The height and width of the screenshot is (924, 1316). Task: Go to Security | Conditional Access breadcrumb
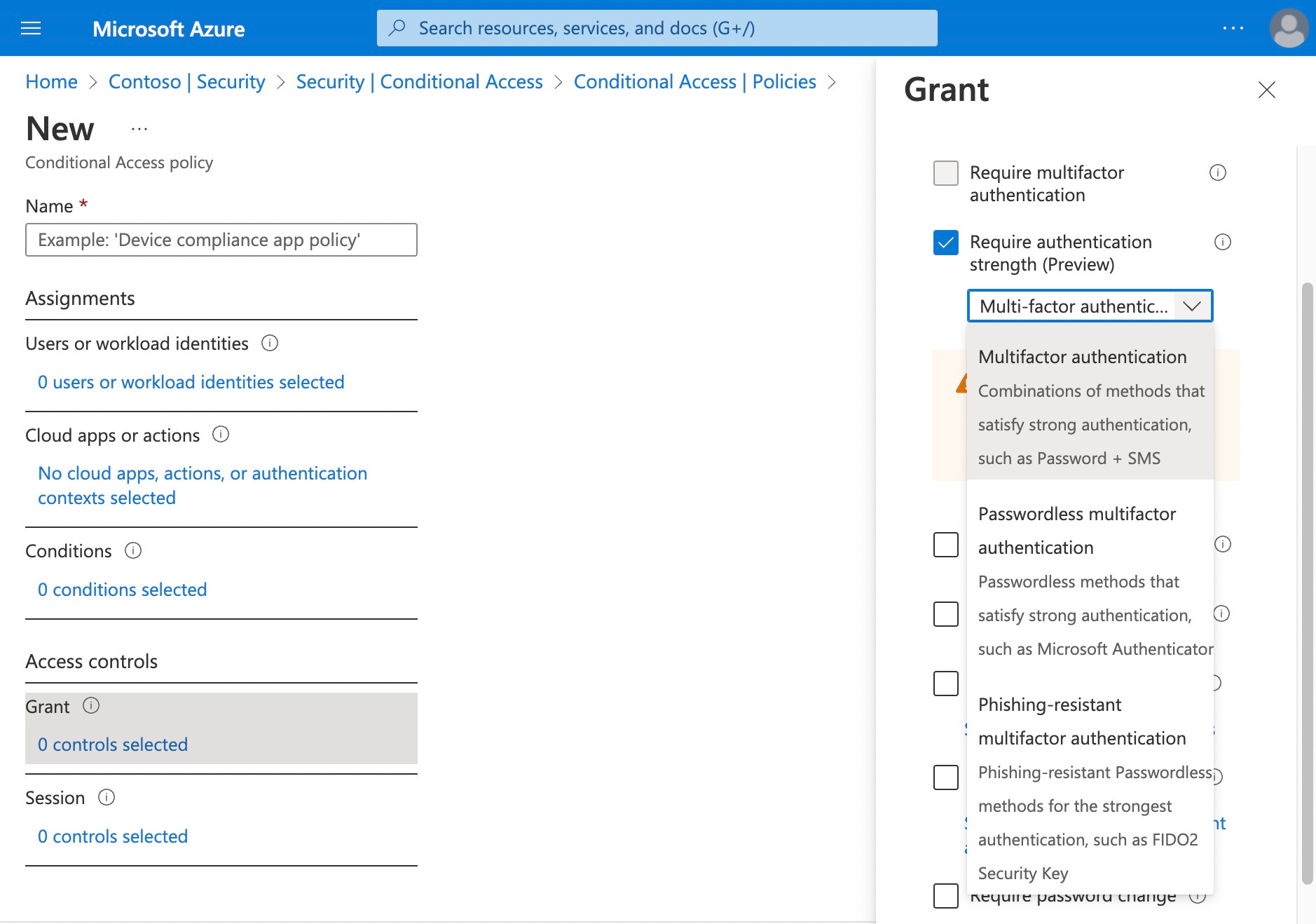point(420,81)
